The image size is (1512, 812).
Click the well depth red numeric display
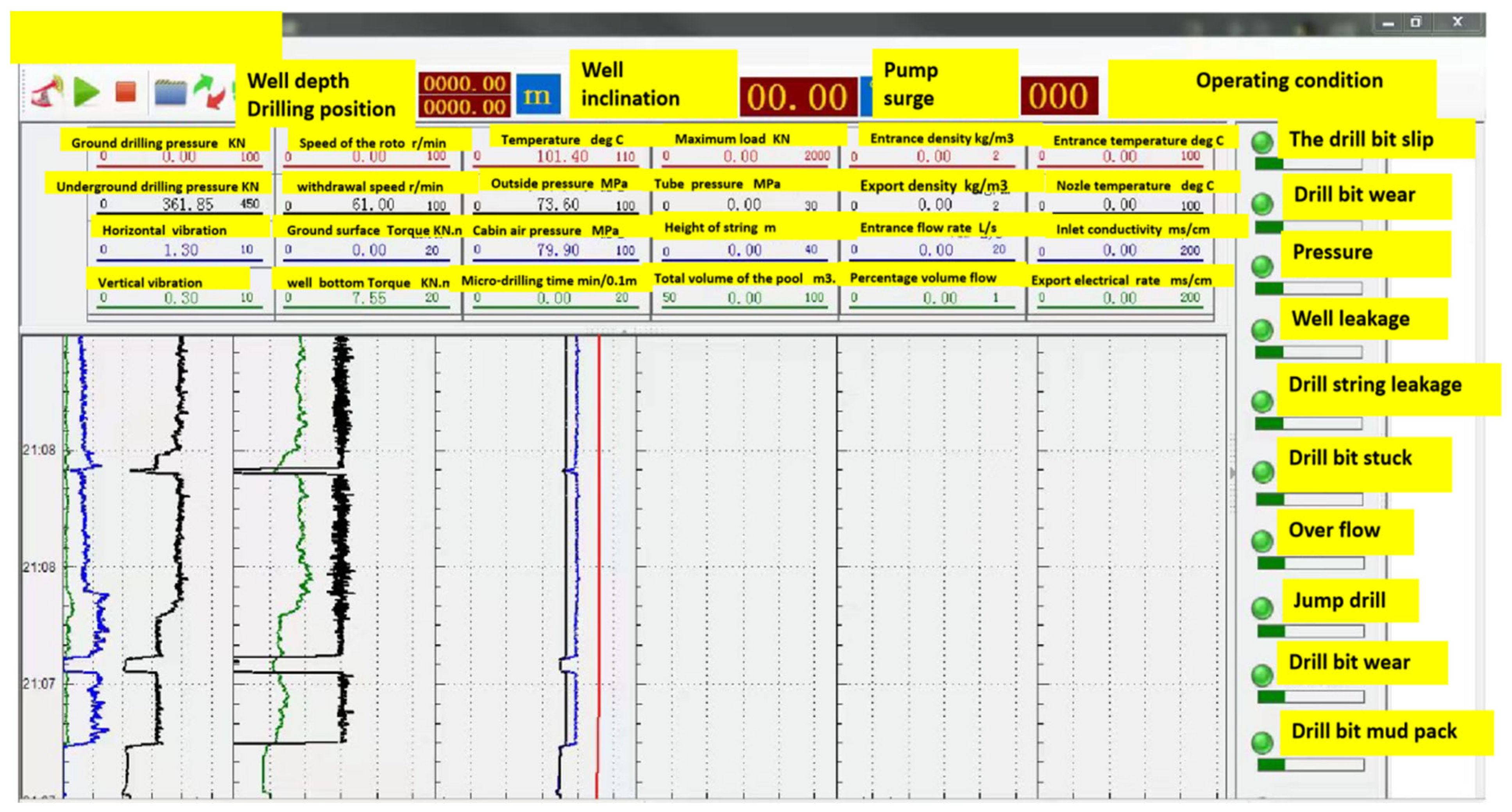(x=464, y=84)
